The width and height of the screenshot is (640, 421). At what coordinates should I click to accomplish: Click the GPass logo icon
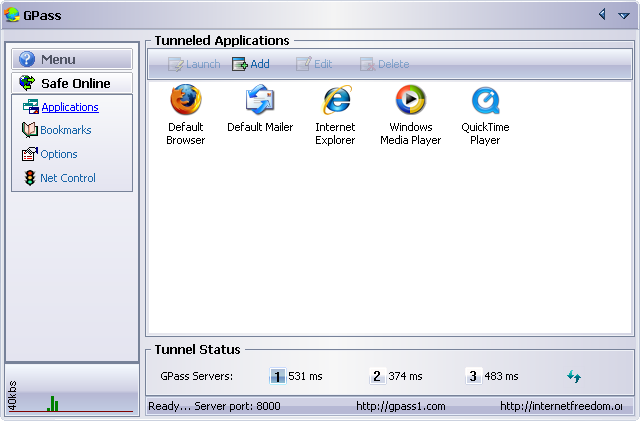[x=12, y=15]
